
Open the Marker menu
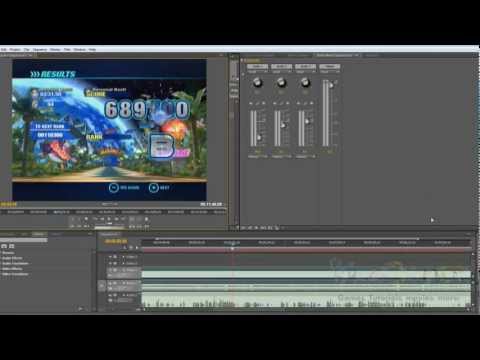click(55, 49)
